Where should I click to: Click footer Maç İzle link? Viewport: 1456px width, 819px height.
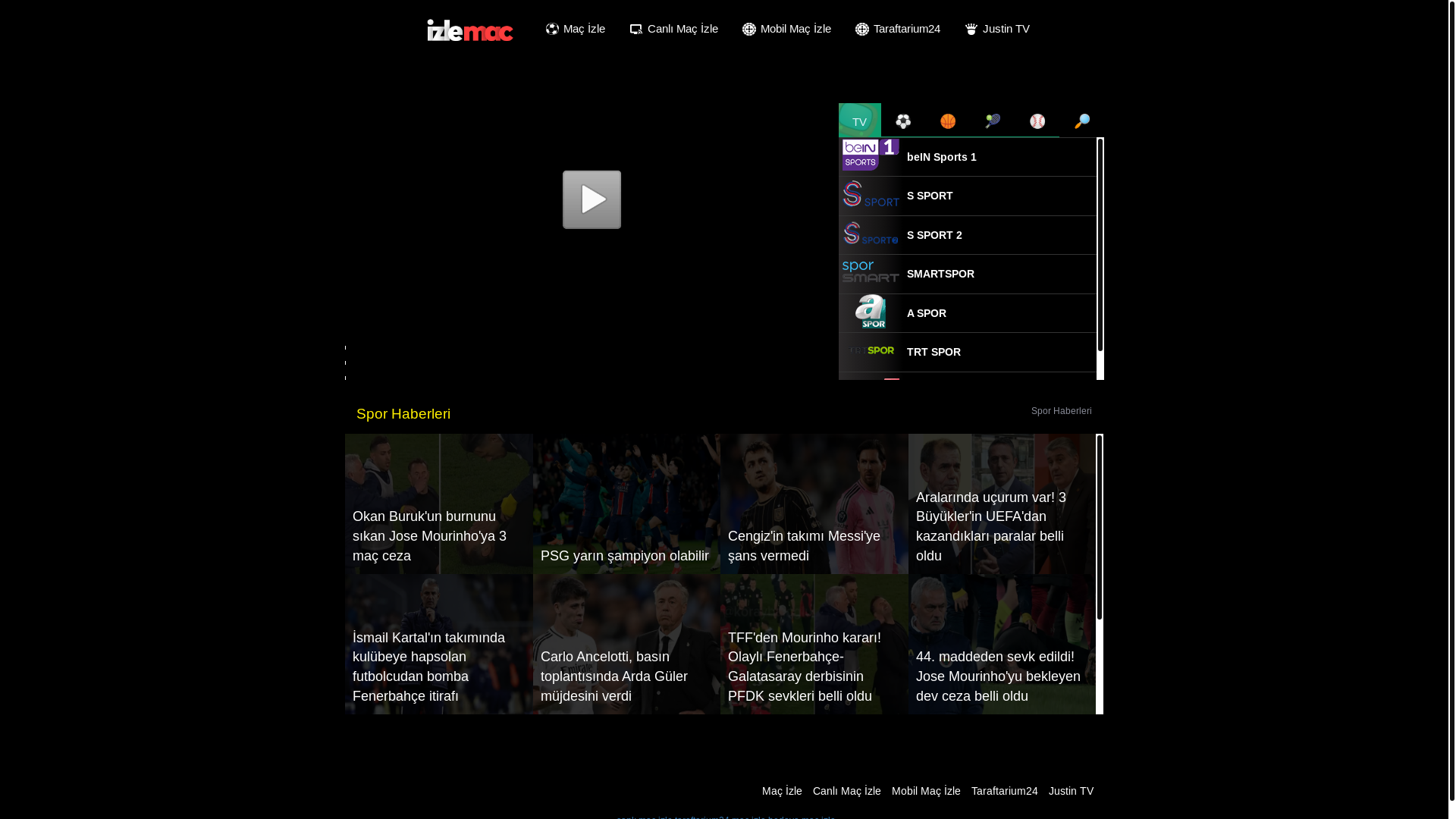(x=782, y=791)
